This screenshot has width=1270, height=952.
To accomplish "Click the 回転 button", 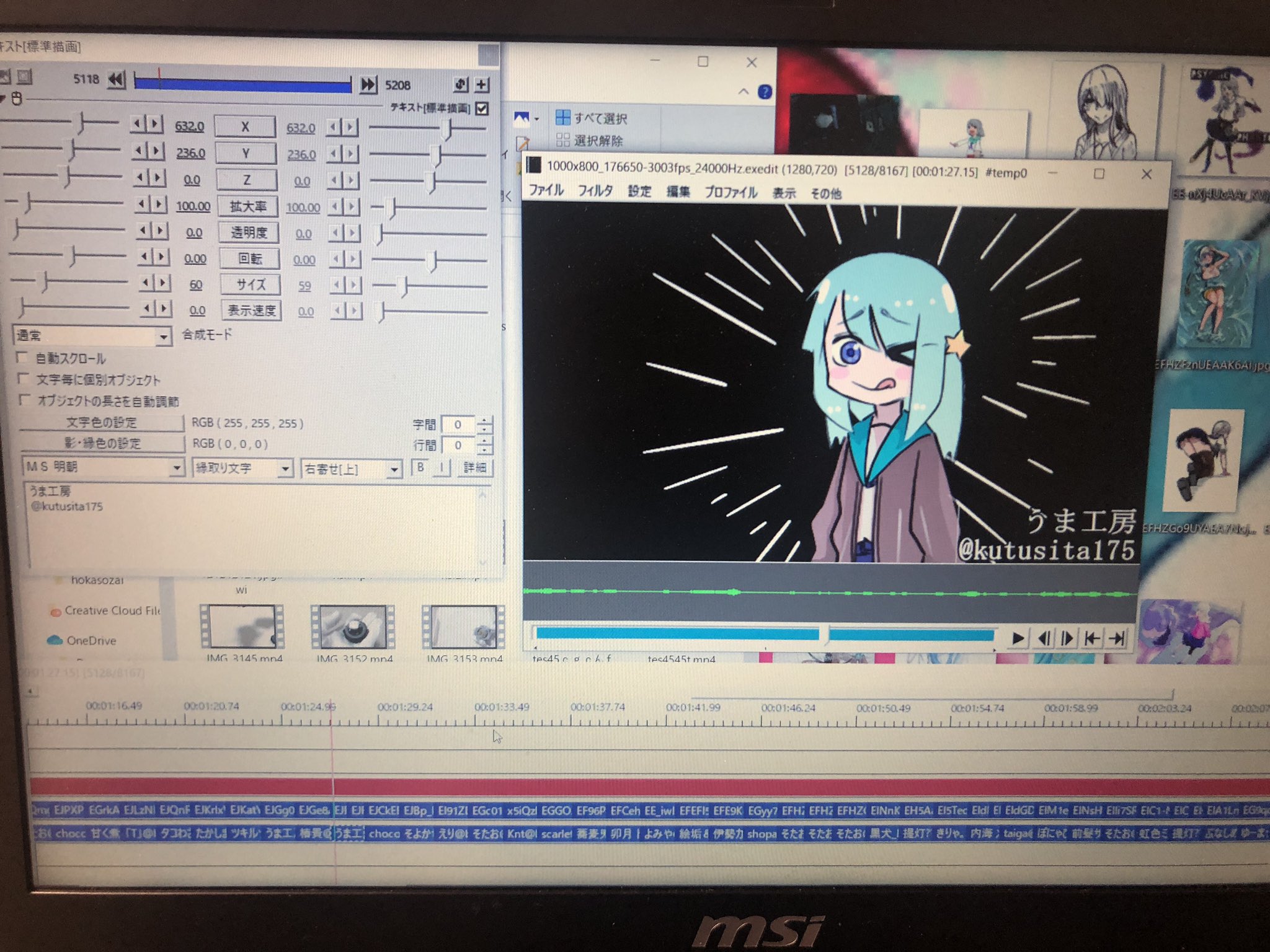I will [x=250, y=258].
